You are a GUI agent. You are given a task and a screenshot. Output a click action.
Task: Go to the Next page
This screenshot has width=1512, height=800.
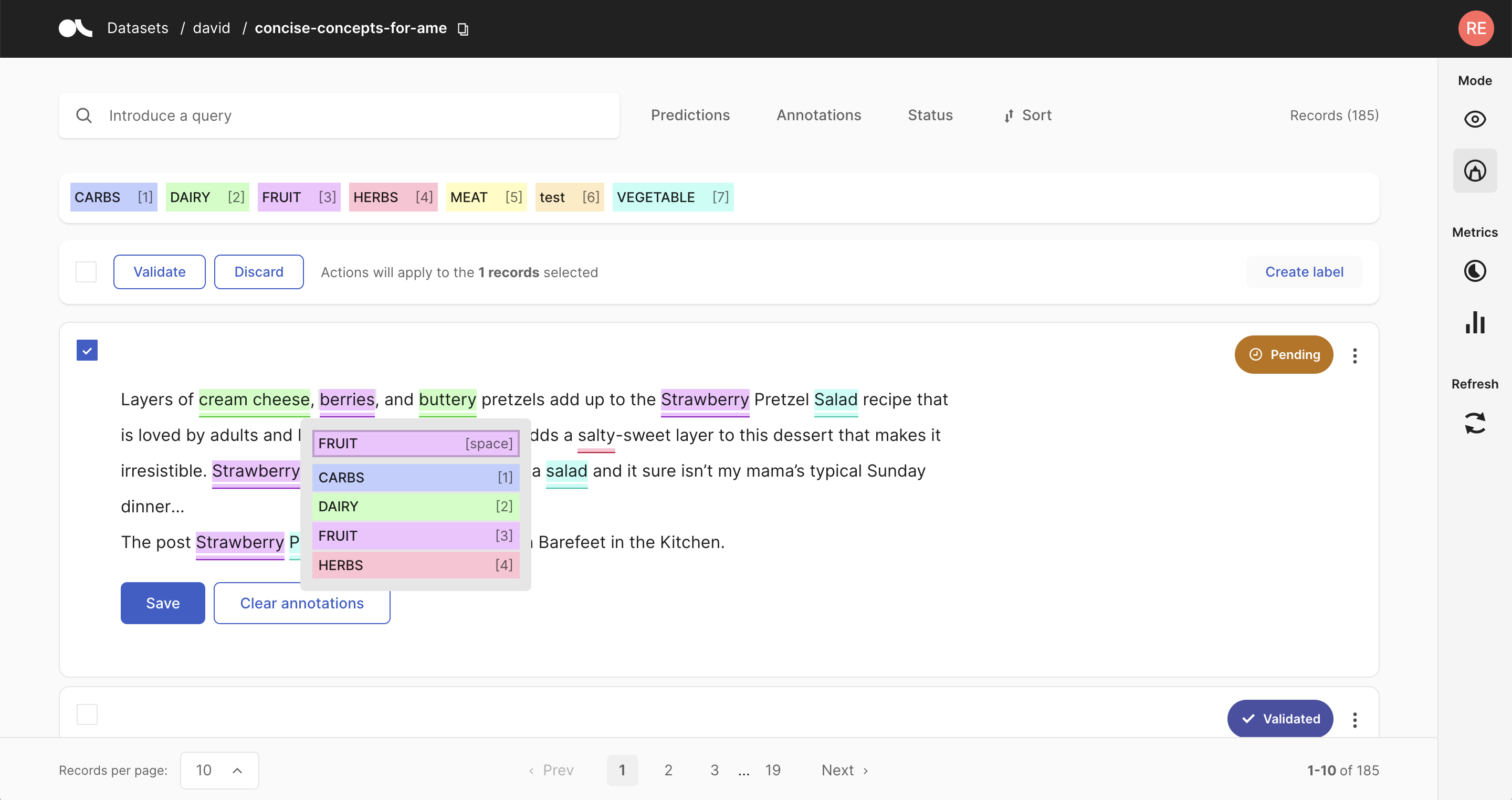coord(845,770)
